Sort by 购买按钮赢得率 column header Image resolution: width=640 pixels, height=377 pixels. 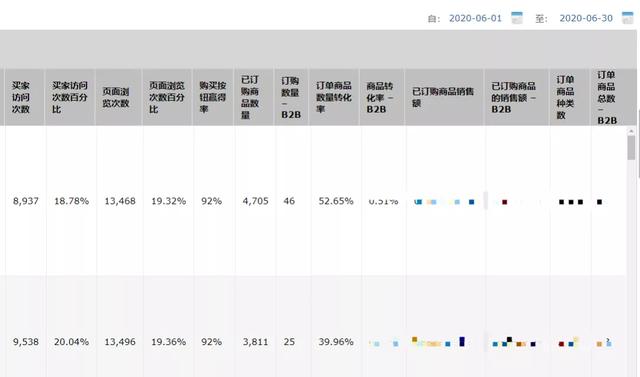[213, 97]
